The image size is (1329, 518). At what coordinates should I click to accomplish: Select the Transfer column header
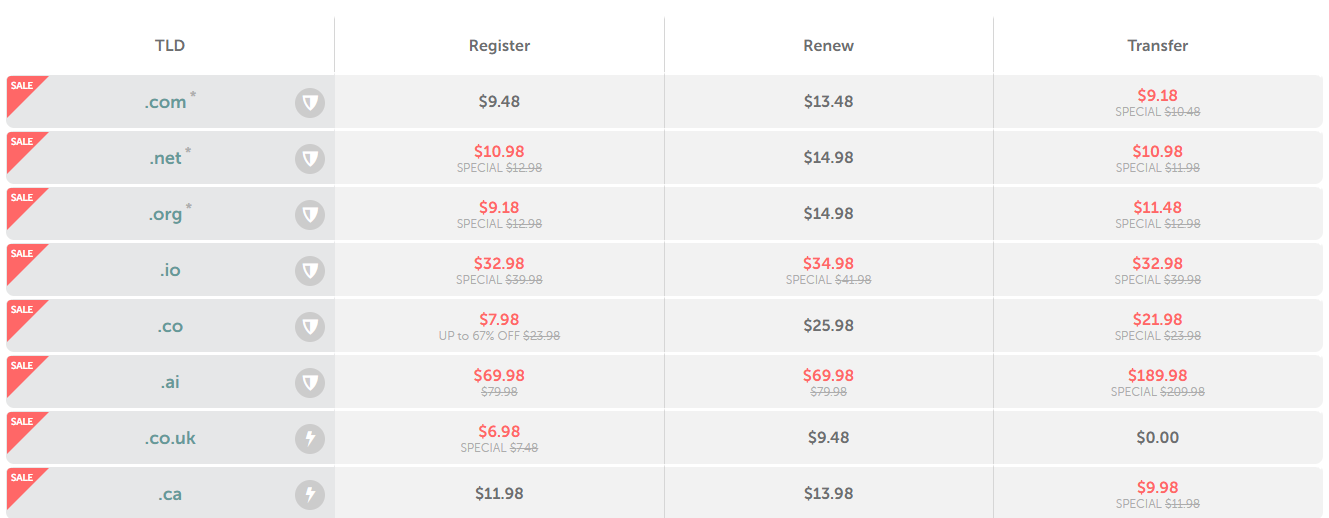[x=1158, y=45]
